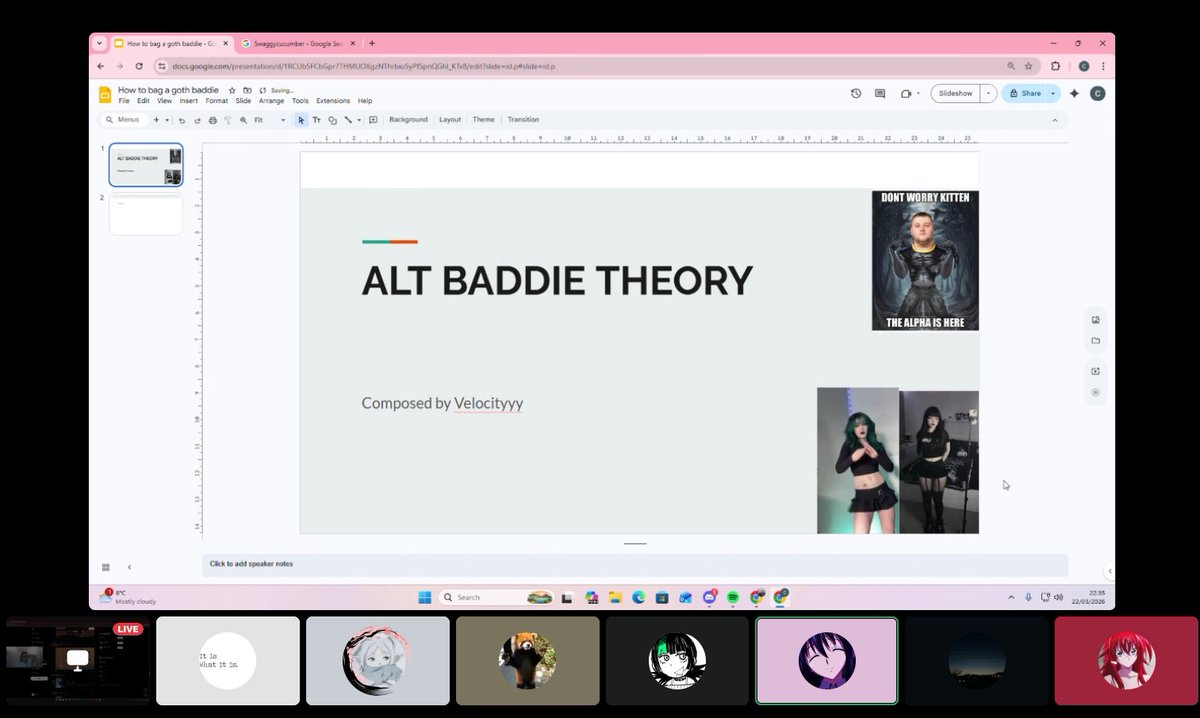Open the comments history icon
The height and width of the screenshot is (718, 1200).
pos(880,93)
